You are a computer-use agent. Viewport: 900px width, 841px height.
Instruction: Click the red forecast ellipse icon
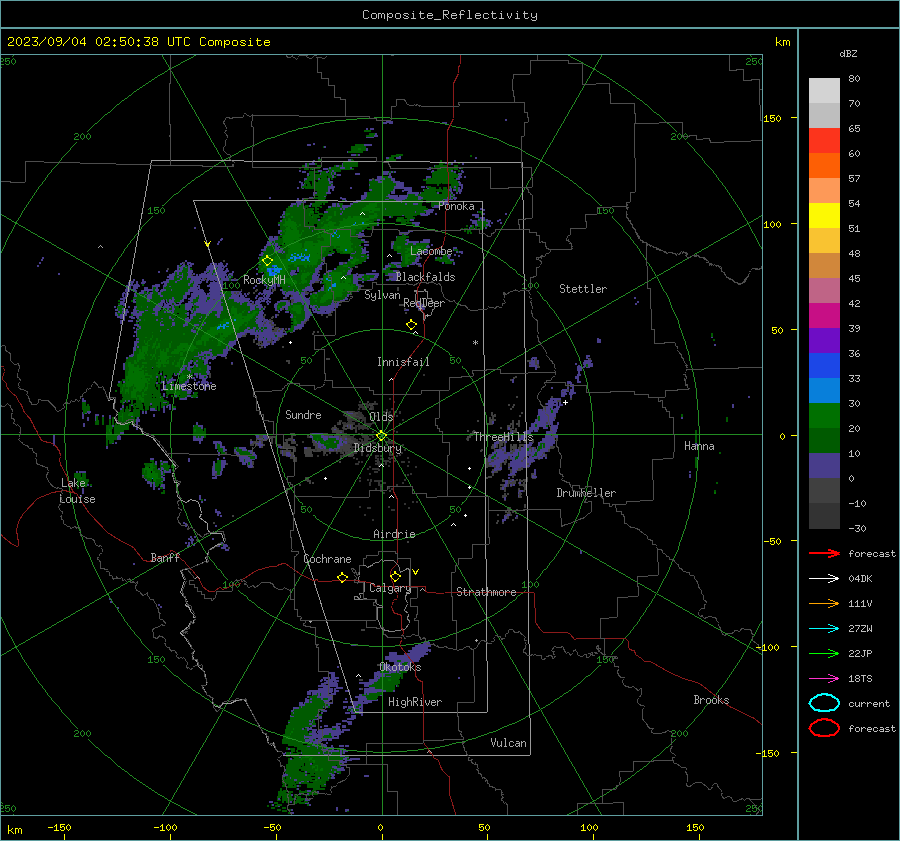coord(824,728)
